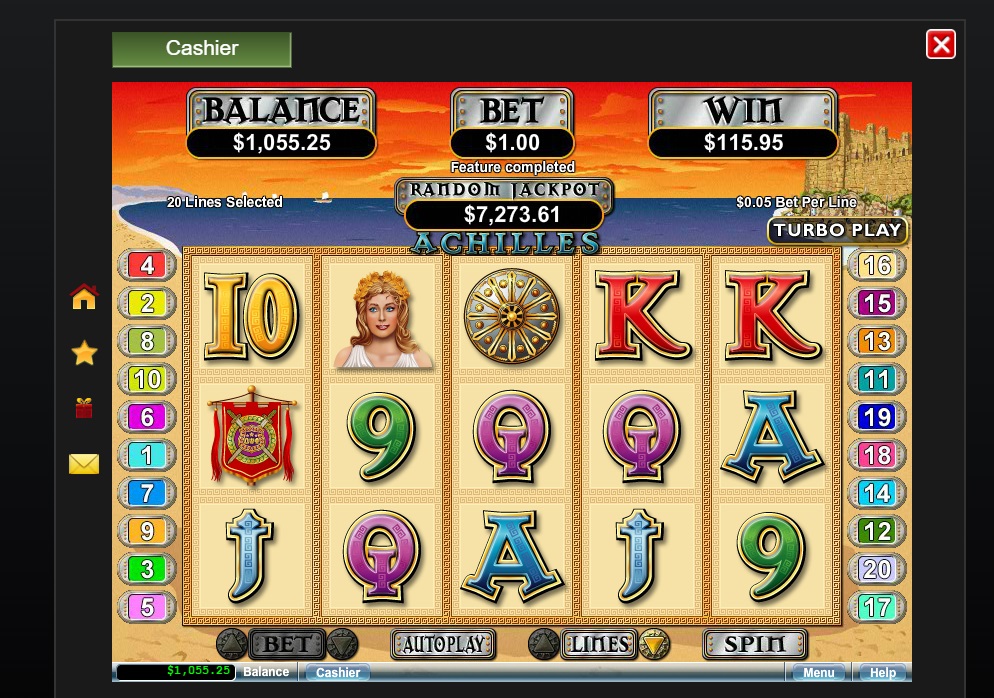Toggle Turbo Play mode

(x=837, y=230)
